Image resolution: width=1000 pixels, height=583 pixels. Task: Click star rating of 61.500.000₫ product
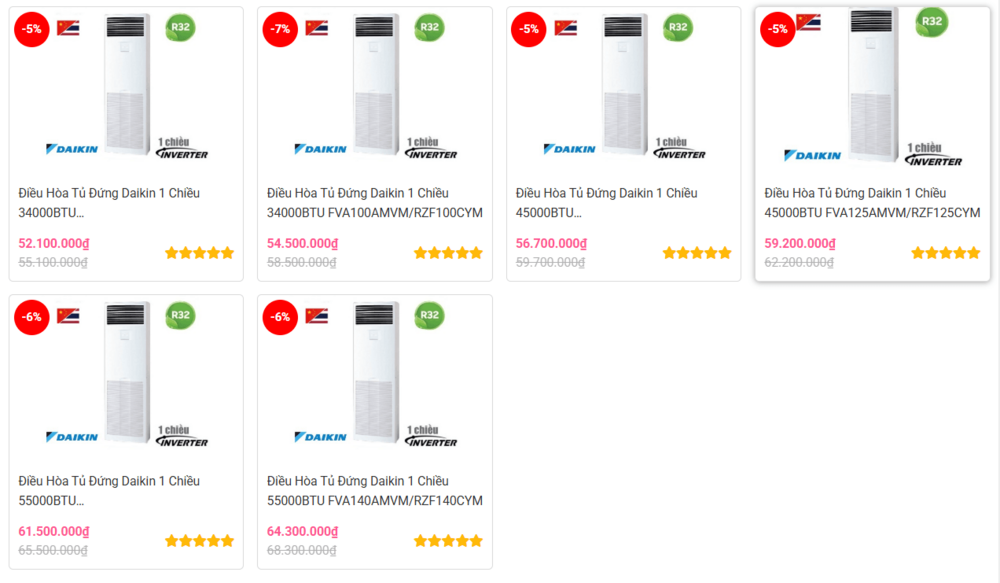(x=199, y=541)
